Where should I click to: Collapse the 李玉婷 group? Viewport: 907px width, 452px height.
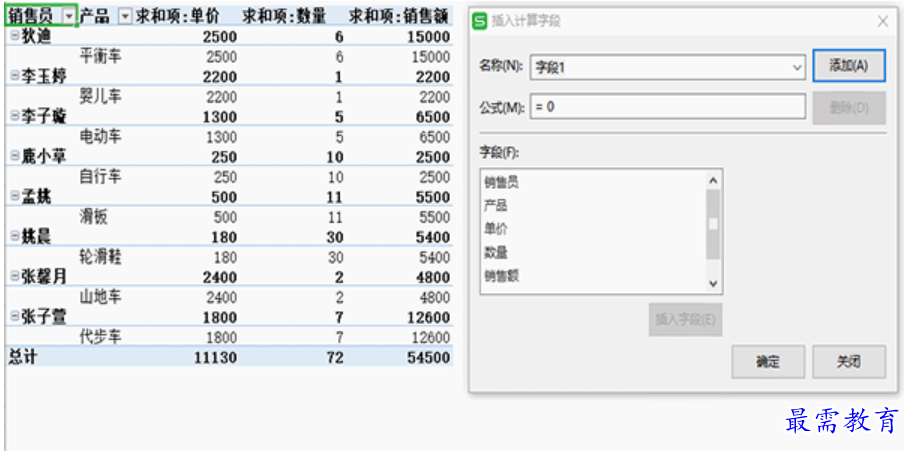[x=14, y=76]
